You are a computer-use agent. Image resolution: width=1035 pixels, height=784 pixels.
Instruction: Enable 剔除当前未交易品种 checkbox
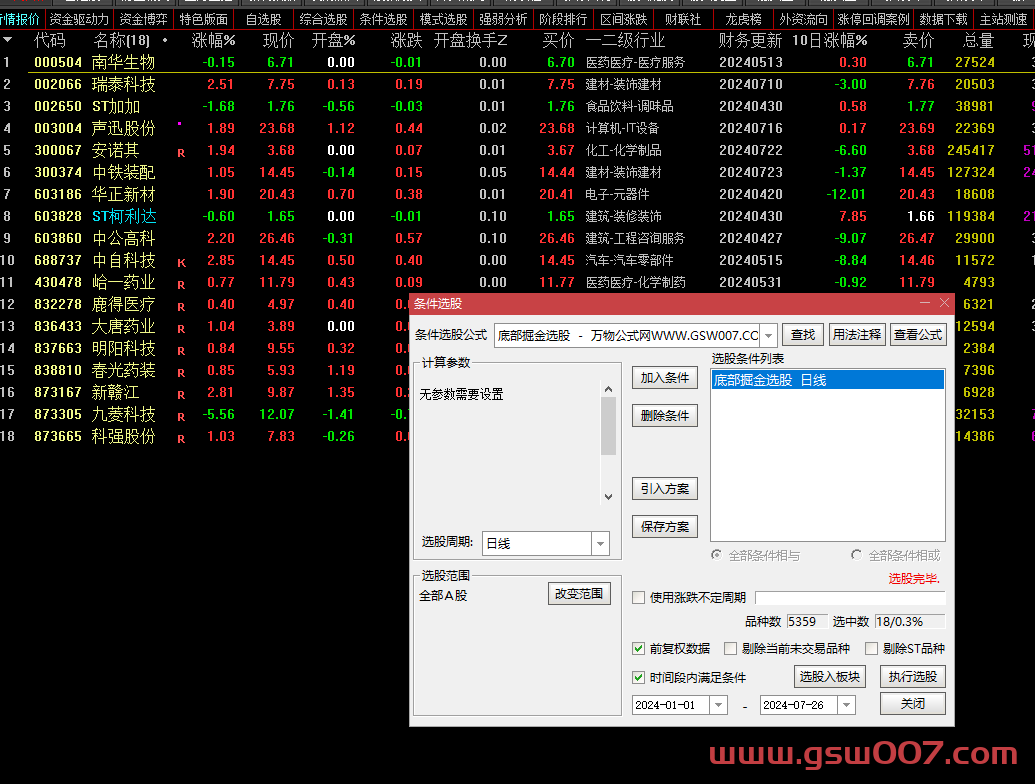click(730, 649)
